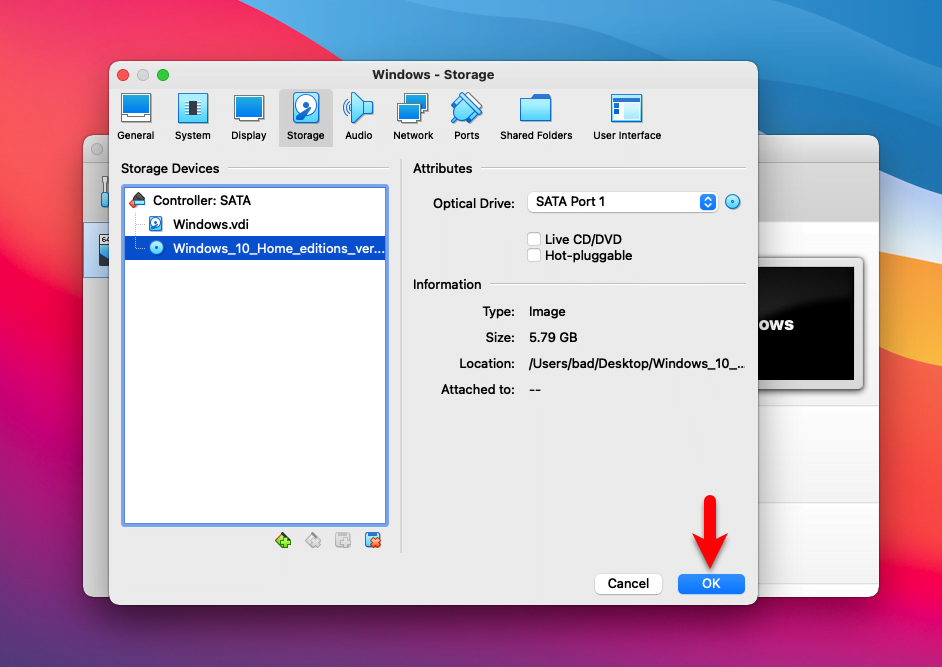Screen dimensions: 942x667
Task: Open the User Interface settings tab
Action: (x=627, y=118)
